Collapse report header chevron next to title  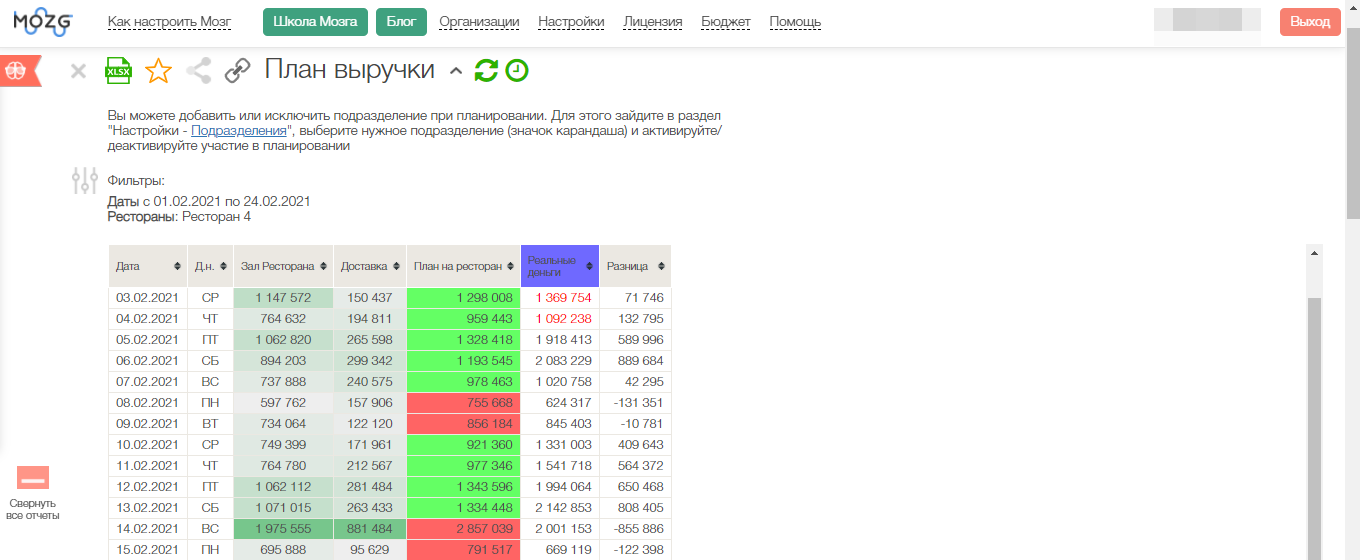tap(456, 71)
